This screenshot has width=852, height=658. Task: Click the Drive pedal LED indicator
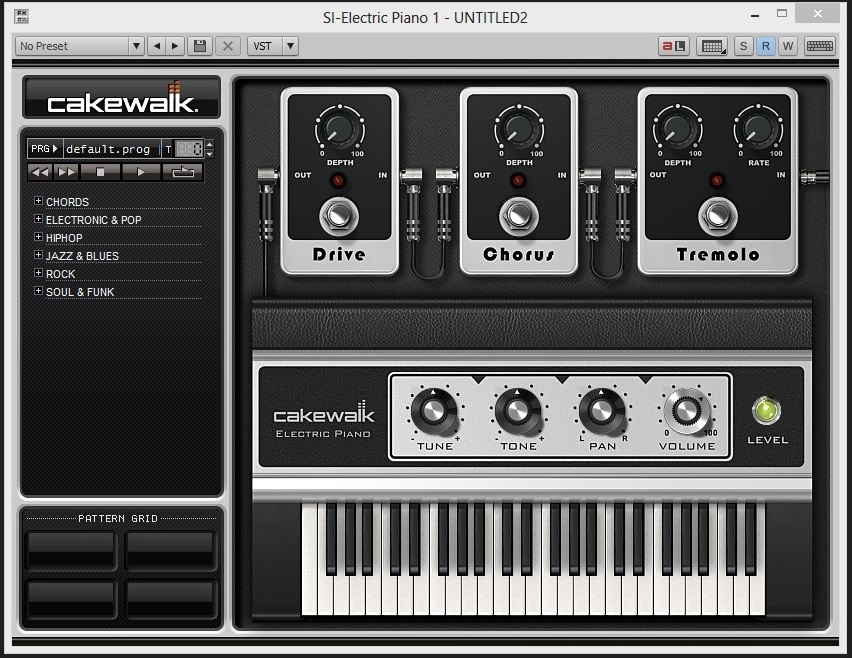(x=338, y=180)
